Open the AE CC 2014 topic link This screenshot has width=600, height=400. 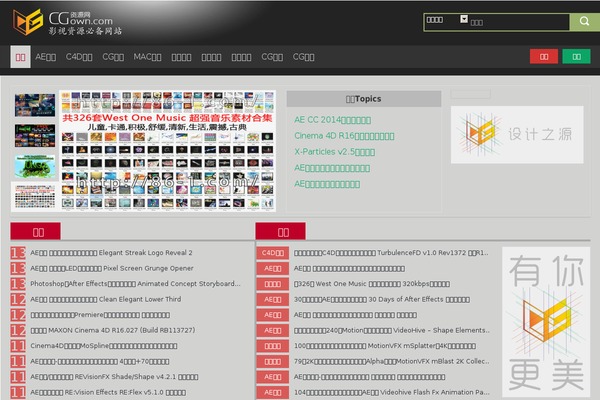[x=332, y=120]
